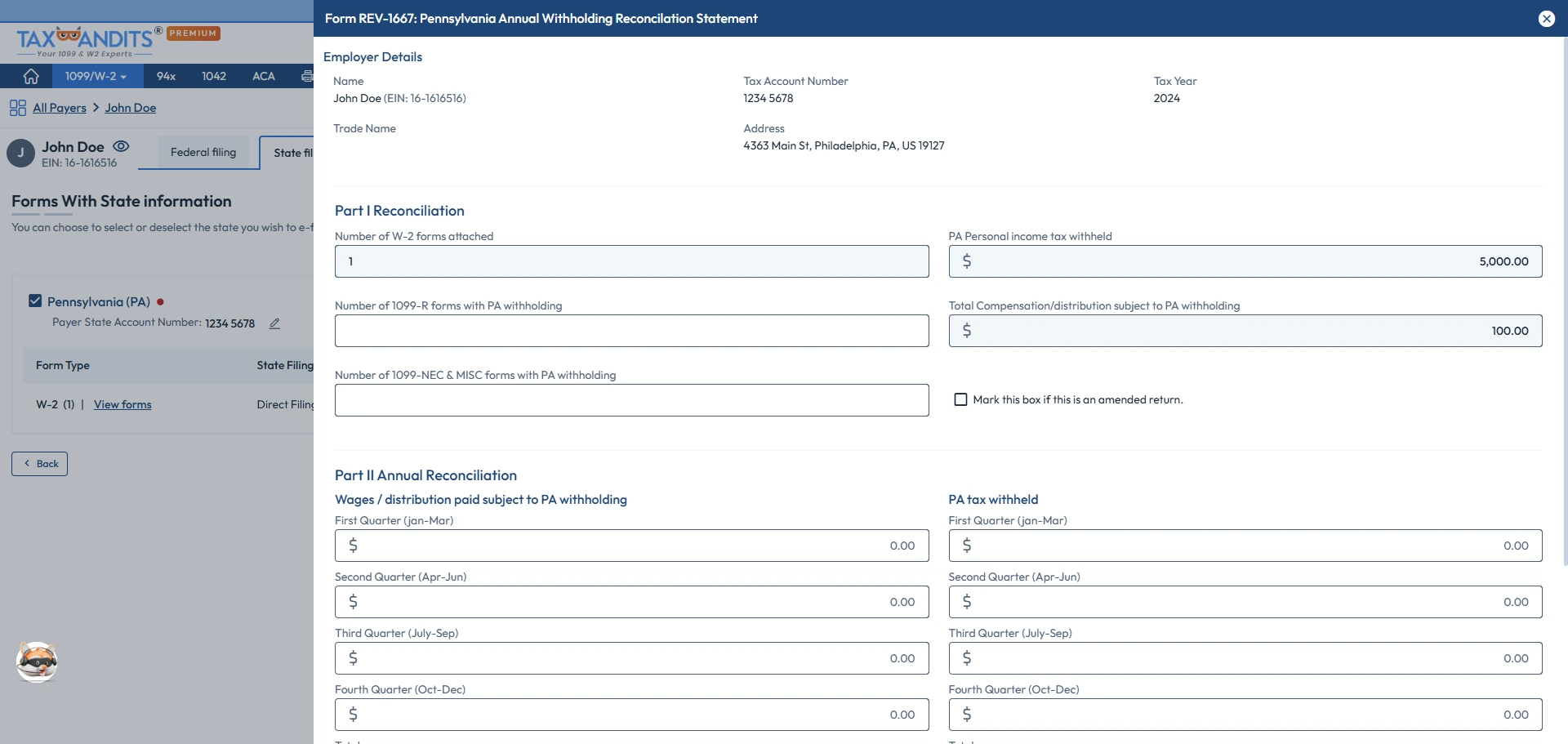Open John Doe breadcrumb link

click(x=131, y=108)
